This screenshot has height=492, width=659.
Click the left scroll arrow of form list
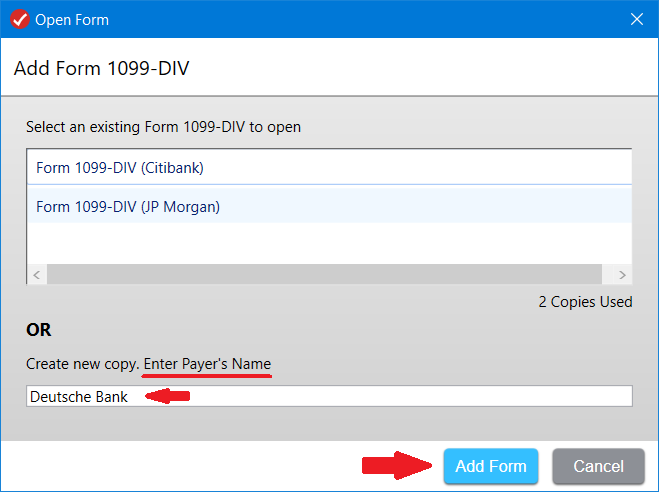click(x=37, y=275)
